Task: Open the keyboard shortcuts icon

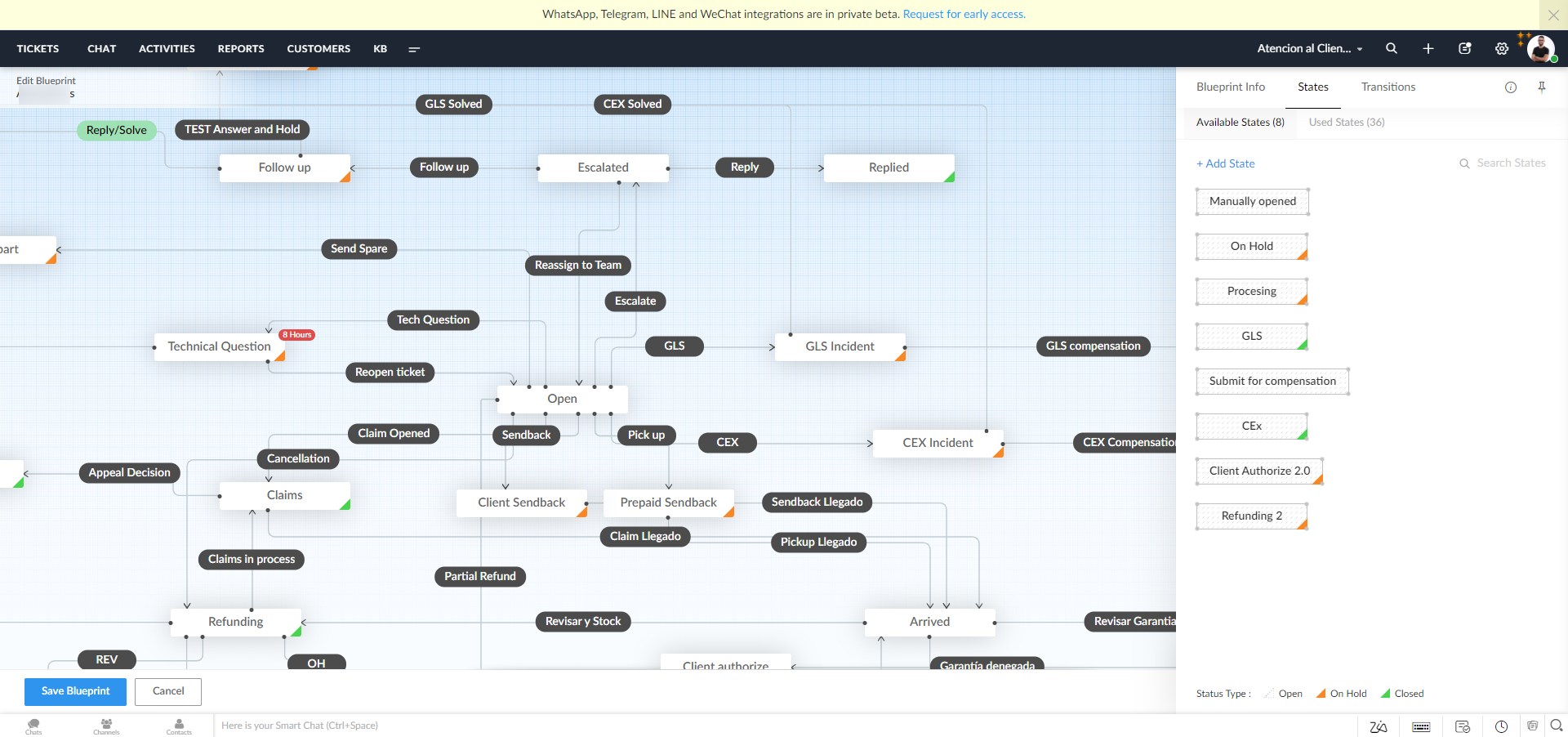Action: pos(1421,726)
